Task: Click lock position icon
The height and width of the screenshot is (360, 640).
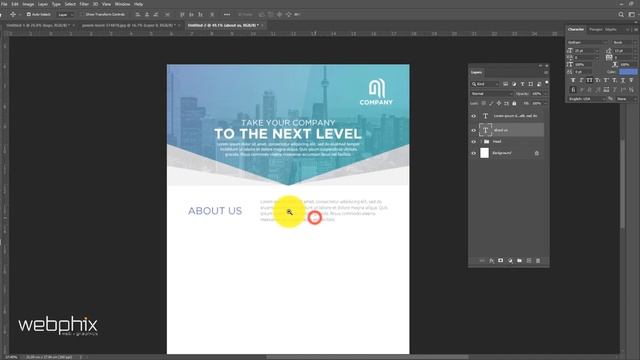Action: 499,104
